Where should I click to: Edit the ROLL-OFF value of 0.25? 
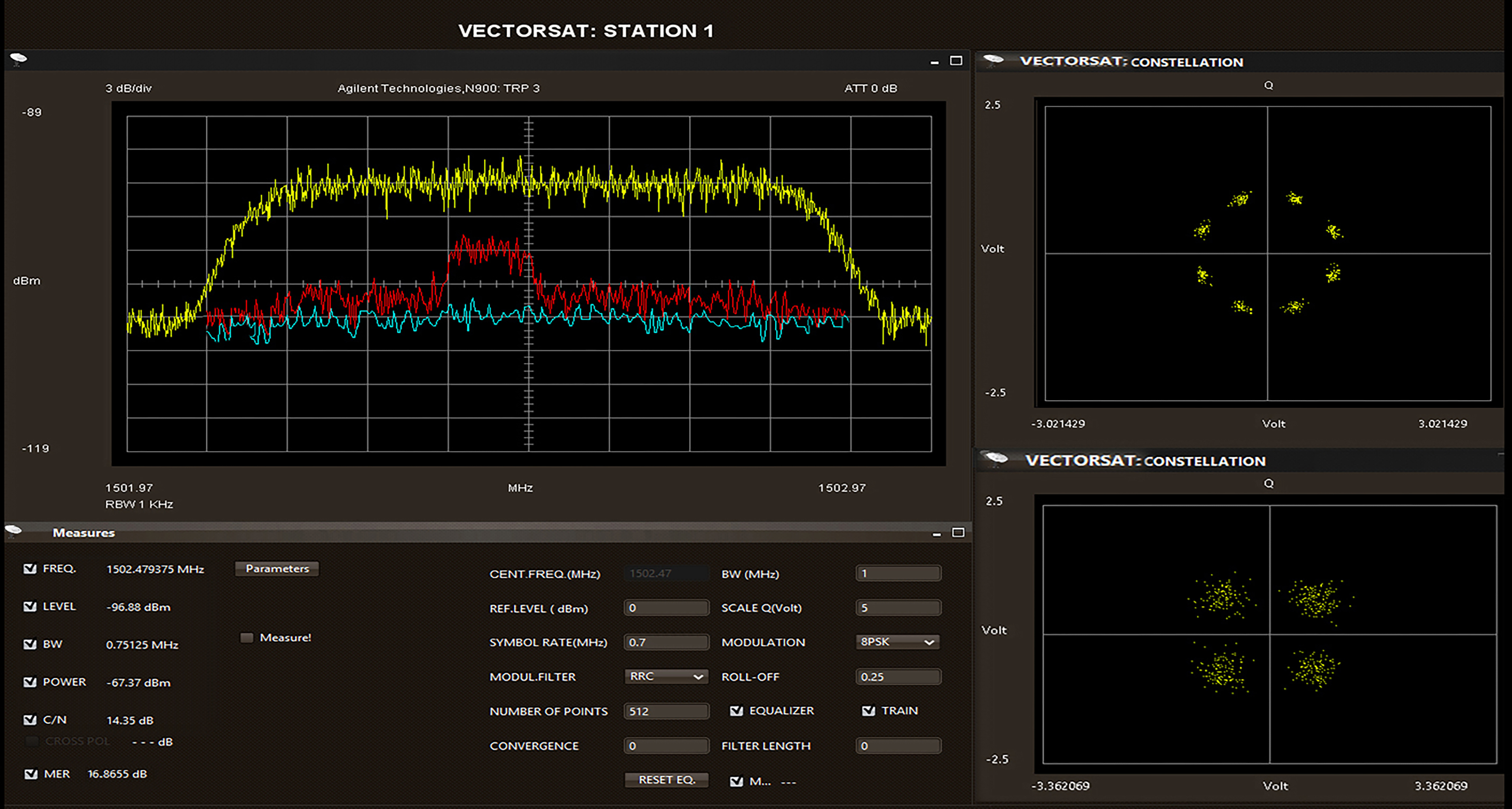[x=897, y=676]
